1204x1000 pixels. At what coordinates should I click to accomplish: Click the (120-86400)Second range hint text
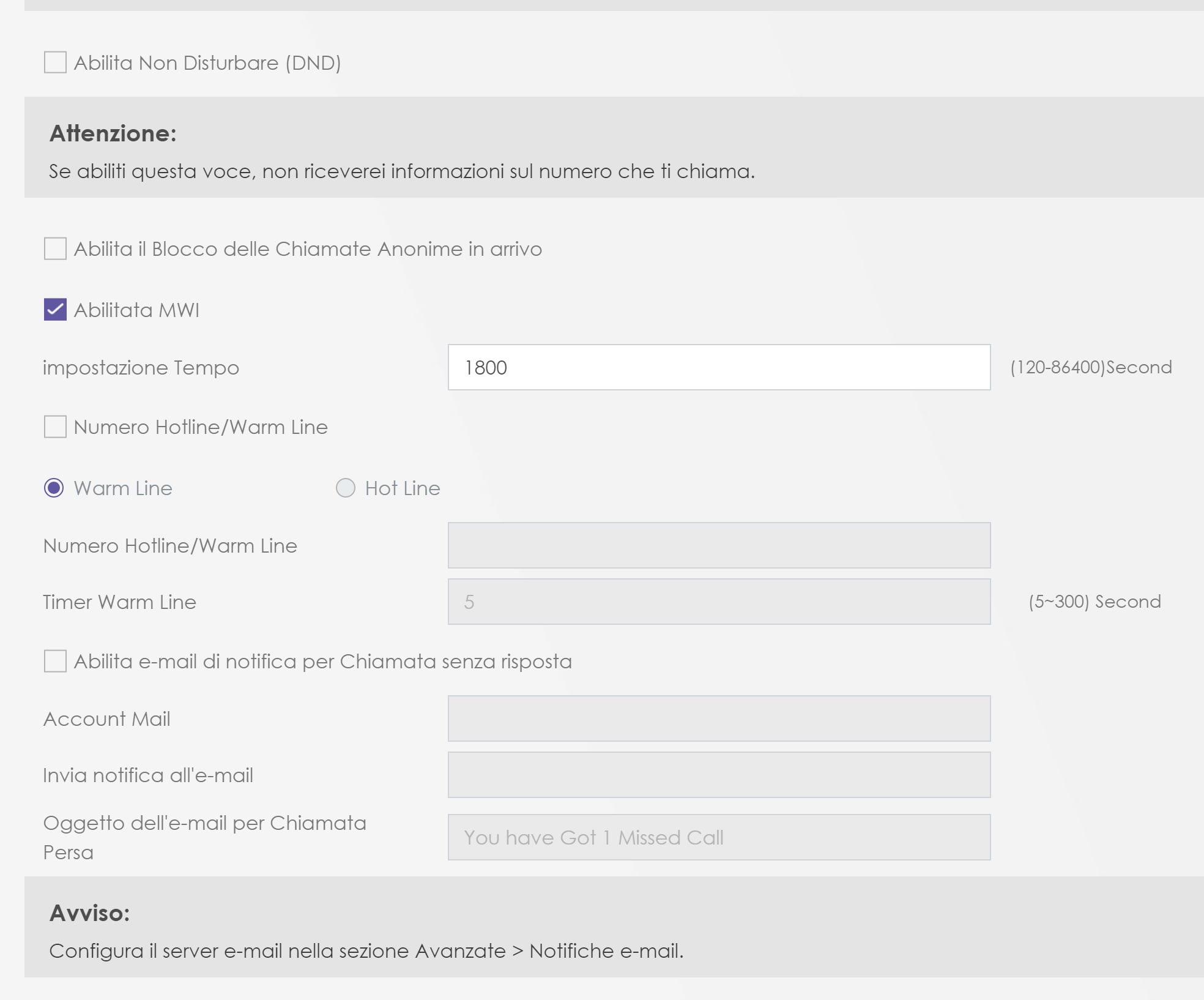pyautogui.click(x=1091, y=367)
